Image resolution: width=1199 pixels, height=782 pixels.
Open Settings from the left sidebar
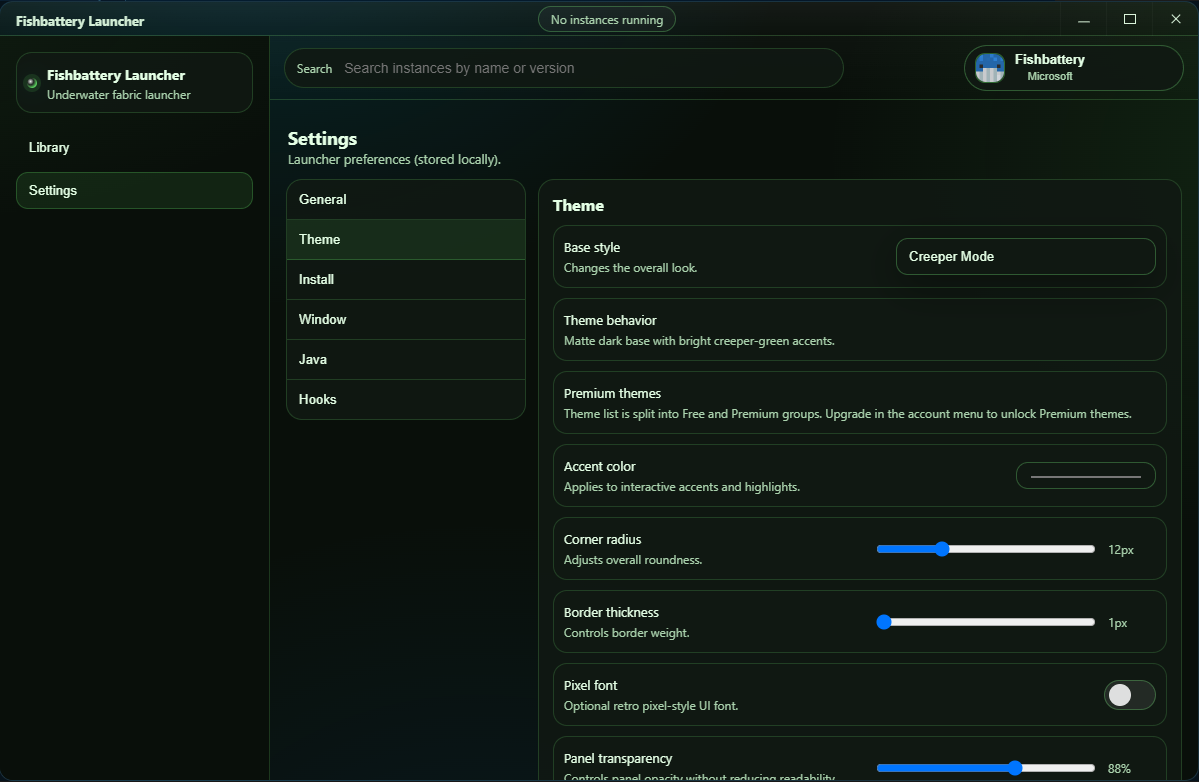point(134,190)
